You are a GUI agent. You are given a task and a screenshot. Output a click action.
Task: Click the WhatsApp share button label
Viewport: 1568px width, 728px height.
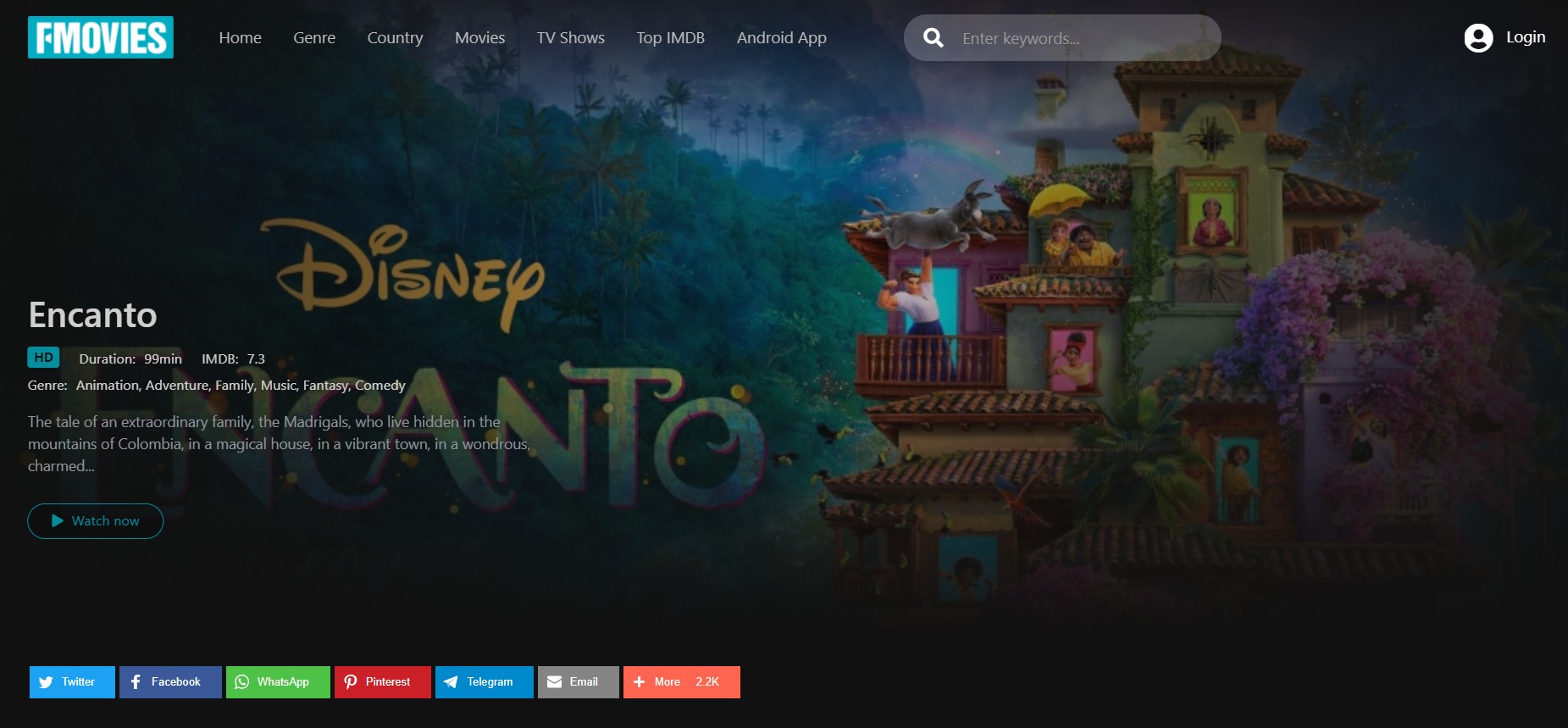click(x=283, y=682)
